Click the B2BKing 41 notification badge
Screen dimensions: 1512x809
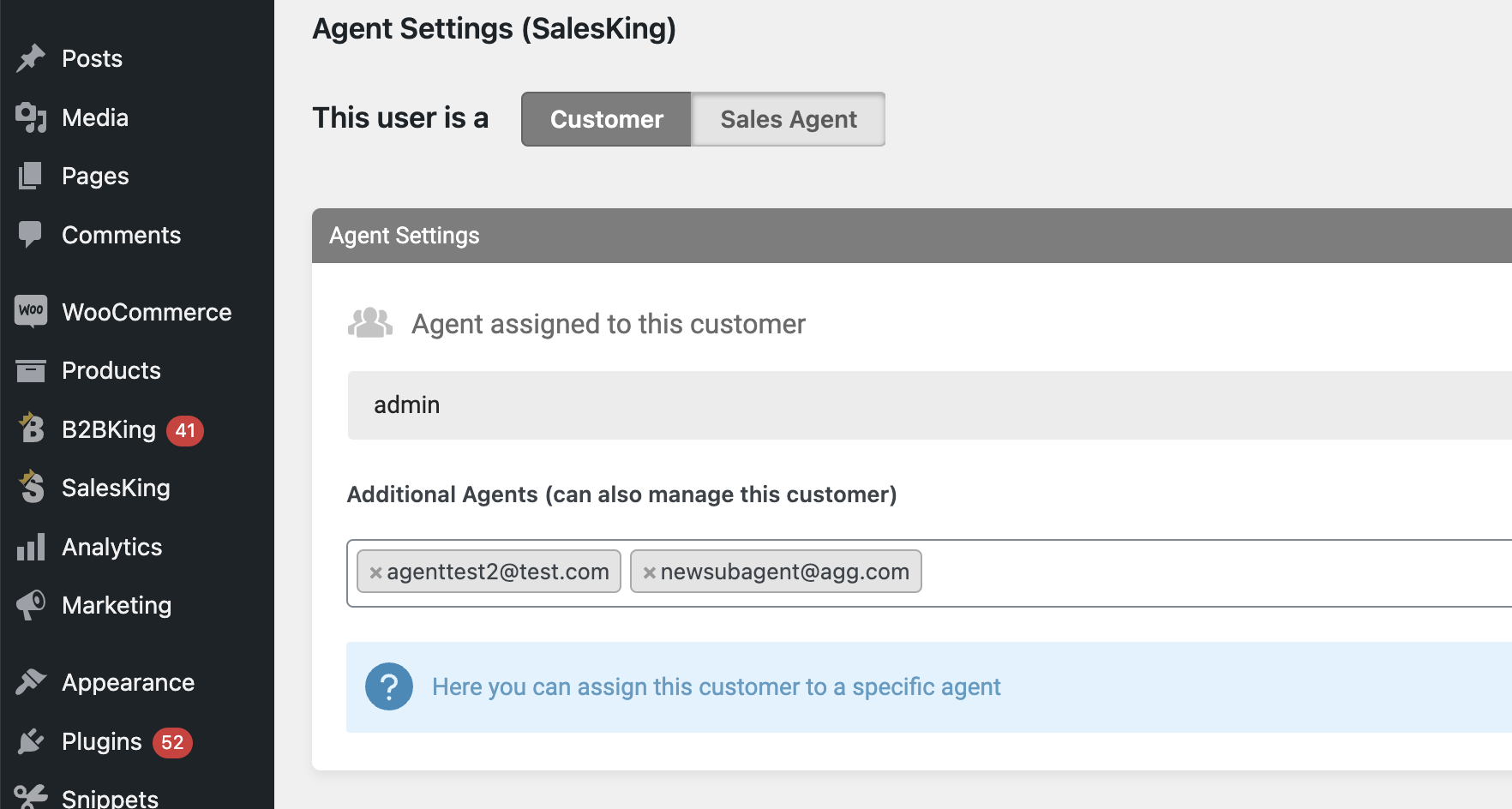[x=185, y=430]
